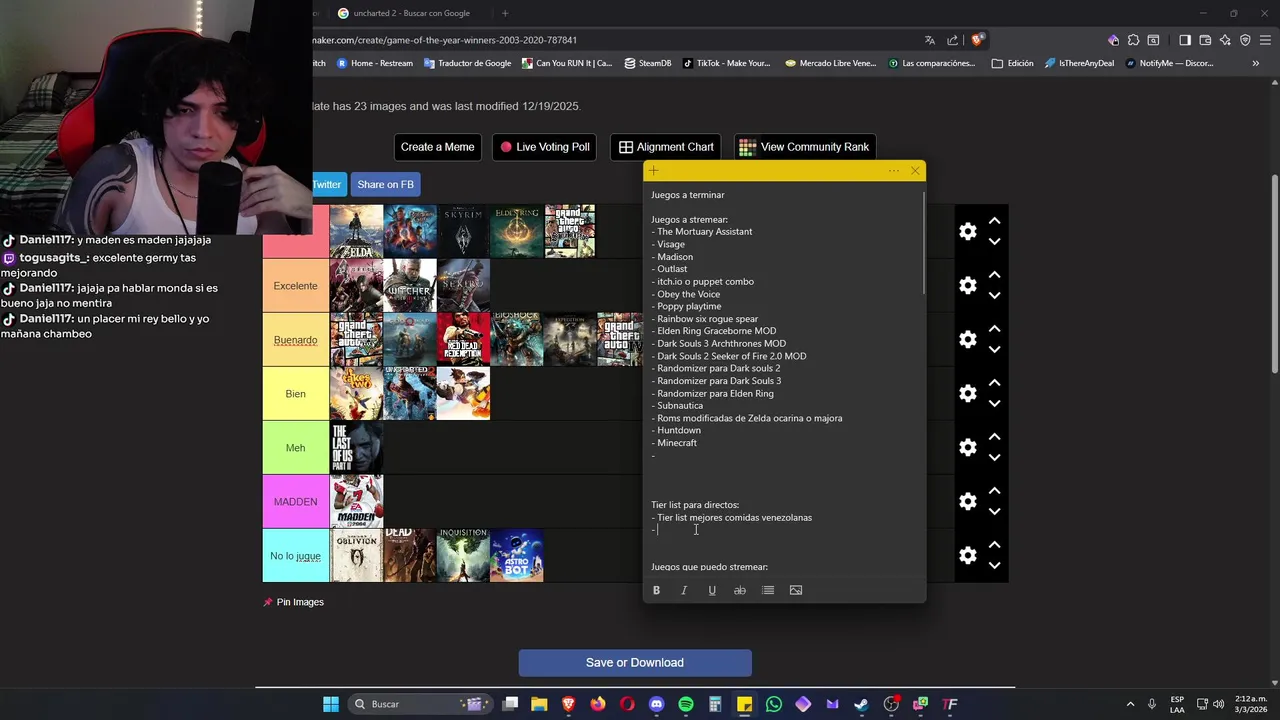
Task: Open the Alignment Chart button
Action: coord(666,147)
